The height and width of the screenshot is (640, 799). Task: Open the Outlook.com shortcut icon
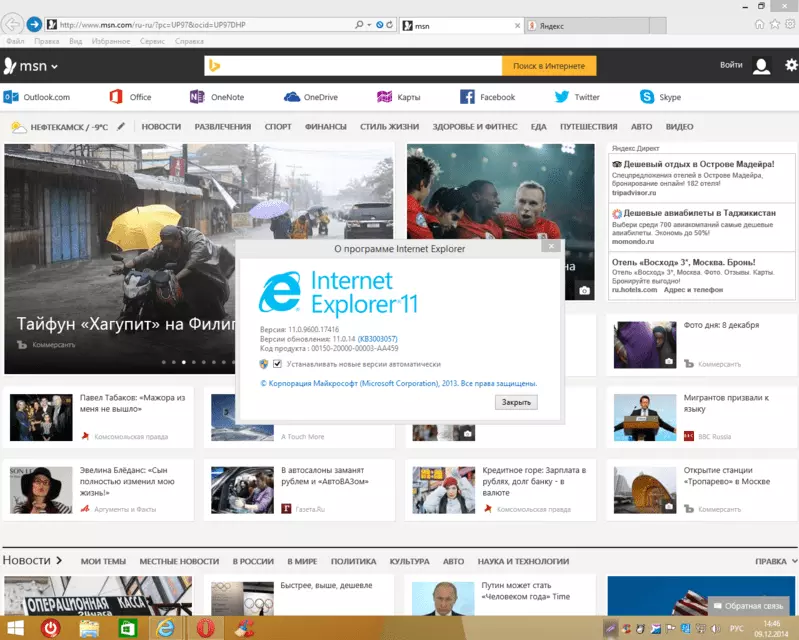click(x=11, y=97)
